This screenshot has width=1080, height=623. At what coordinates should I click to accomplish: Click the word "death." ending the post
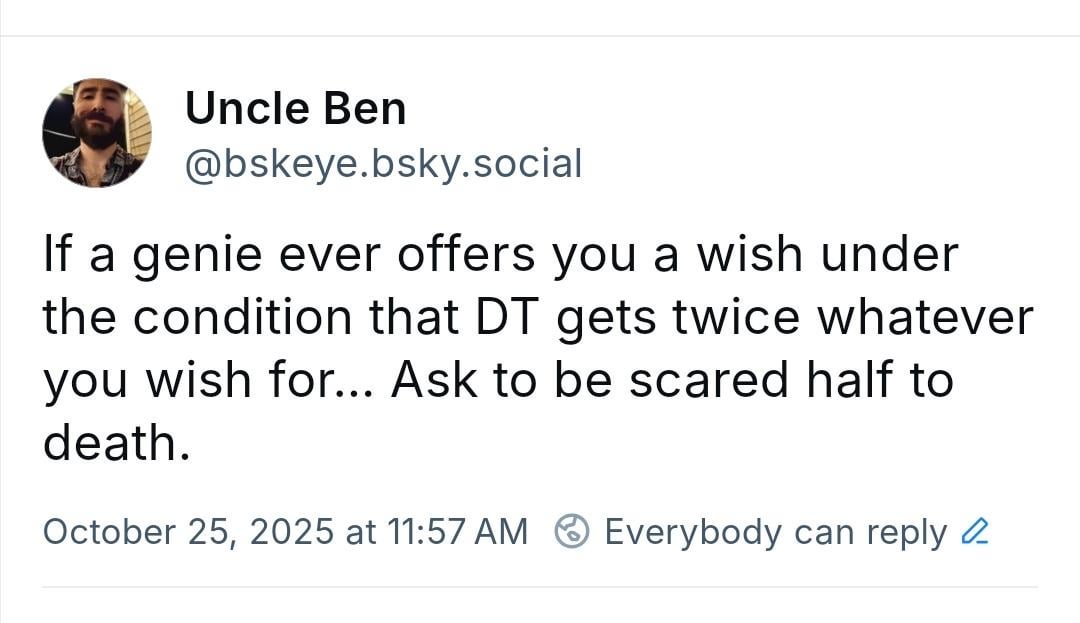pyautogui.click(x=116, y=443)
